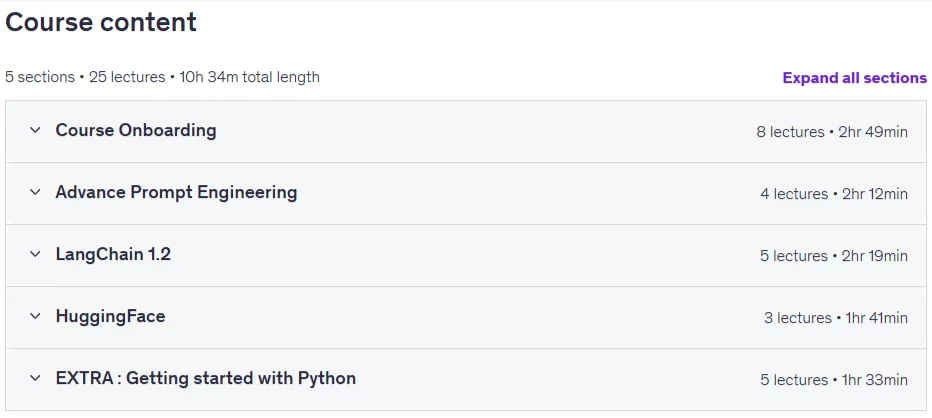Image resolution: width=932 pixels, height=418 pixels.
Task: Click empty area of the HuggingFace row
Action: [464, 318]
